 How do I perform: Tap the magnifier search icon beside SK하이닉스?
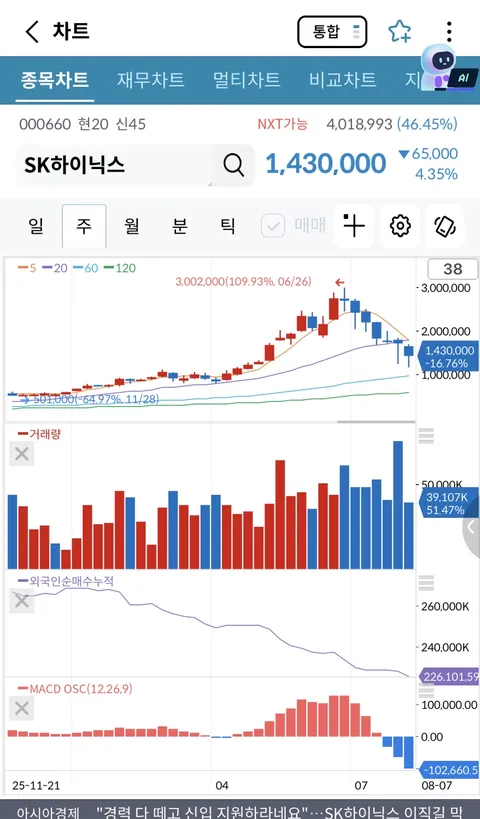[x=233, y=166]
